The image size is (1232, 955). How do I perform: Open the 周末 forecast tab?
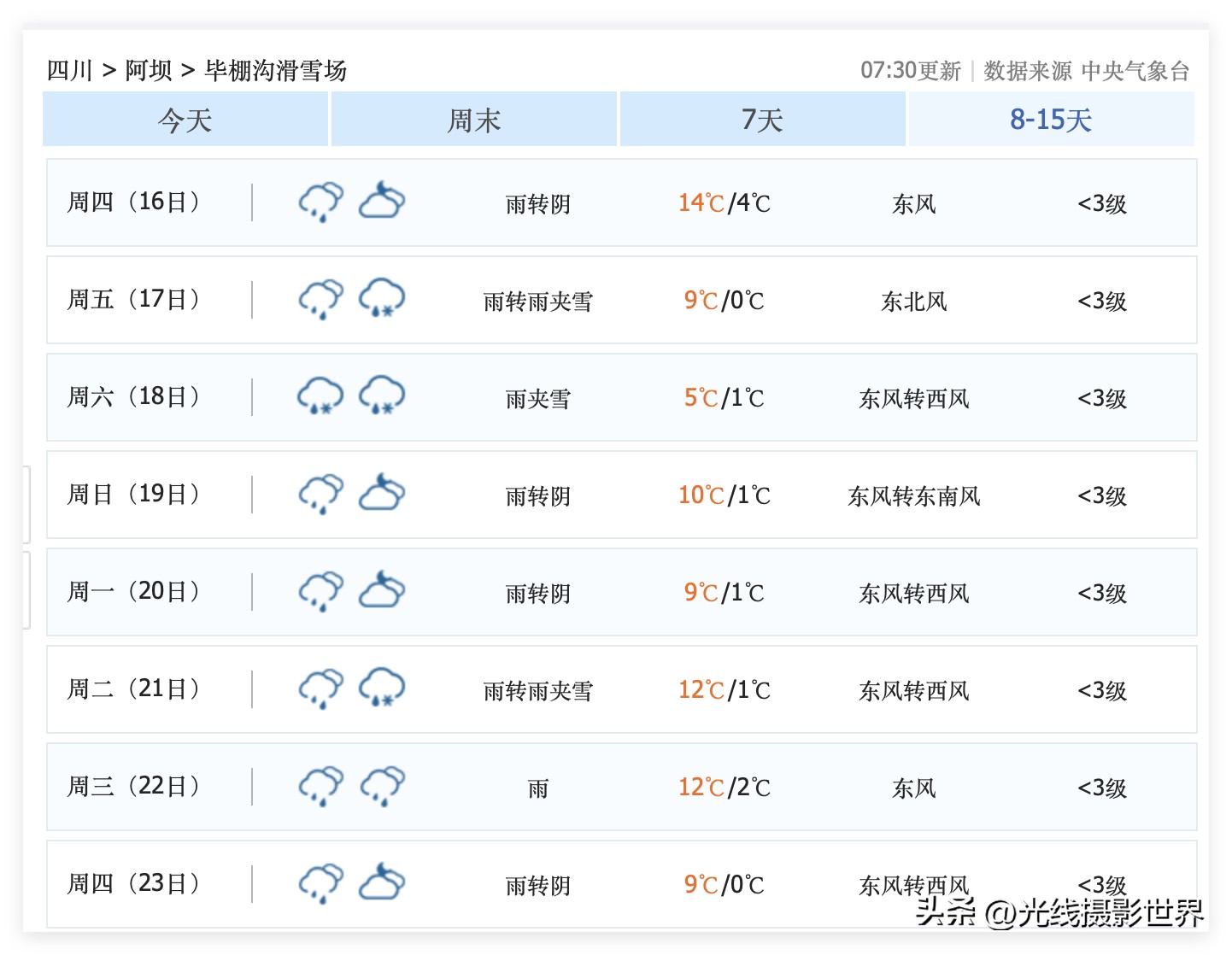474,120
